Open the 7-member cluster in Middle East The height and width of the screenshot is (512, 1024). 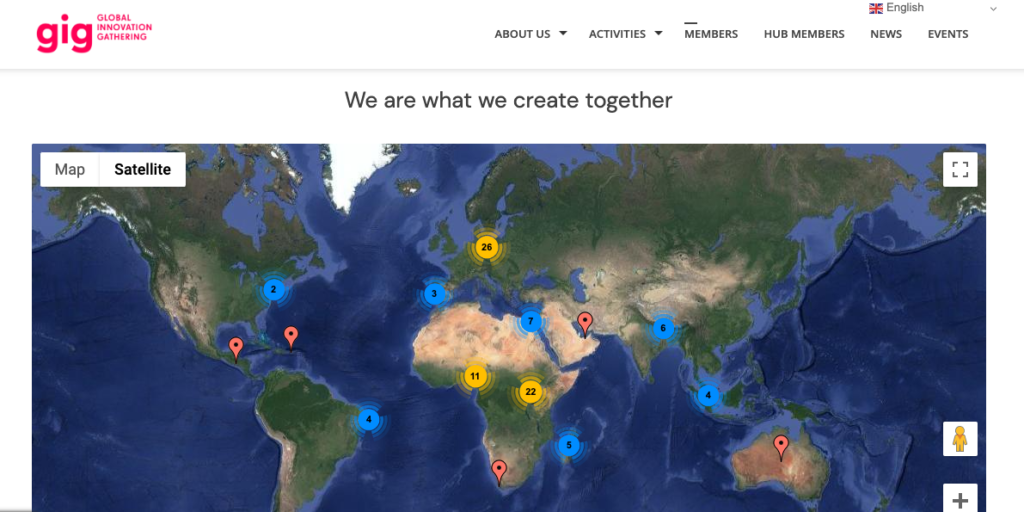[x=531, y=321]
